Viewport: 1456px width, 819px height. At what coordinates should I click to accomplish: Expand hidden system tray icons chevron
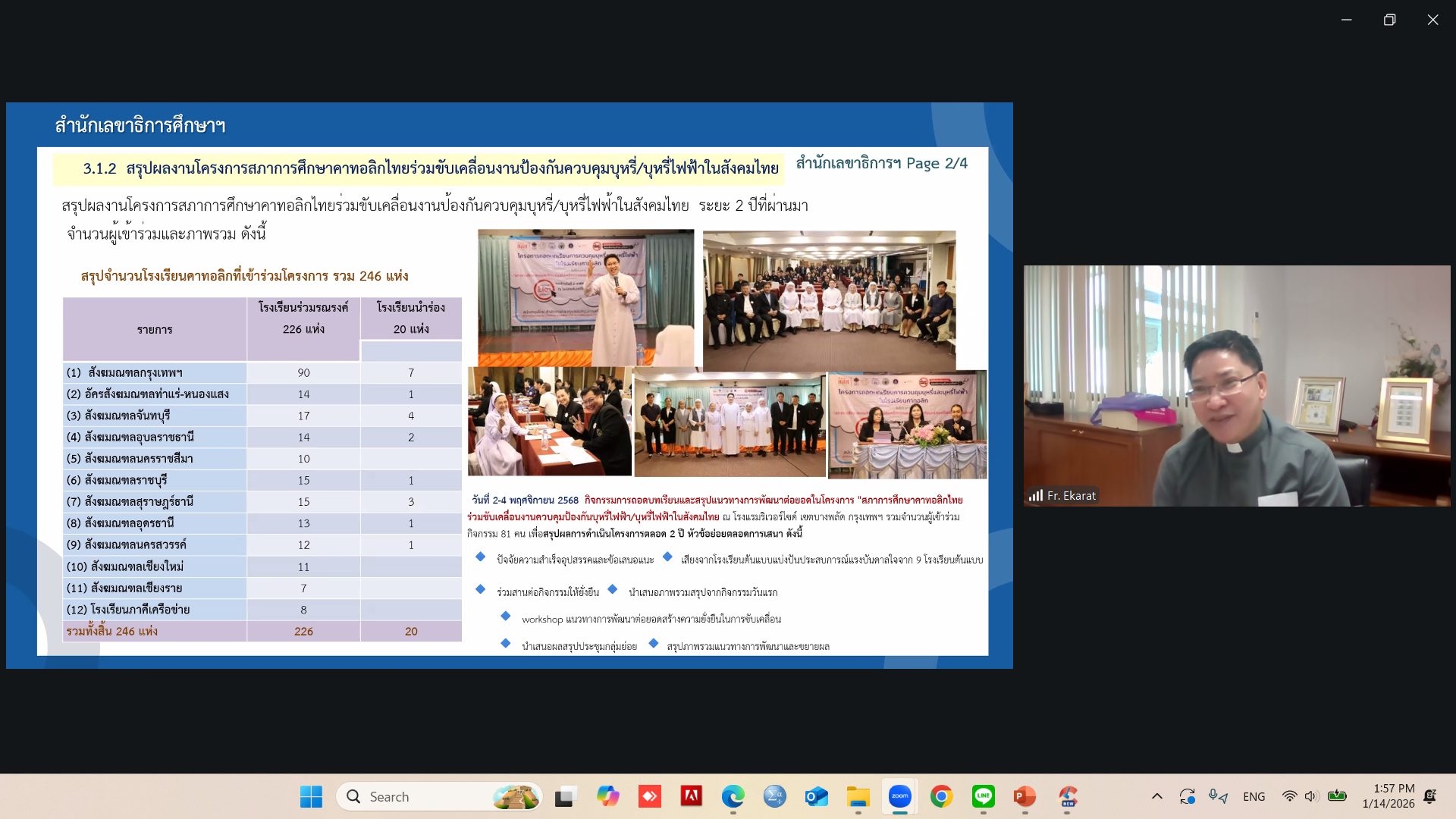tap(1156, 796)
